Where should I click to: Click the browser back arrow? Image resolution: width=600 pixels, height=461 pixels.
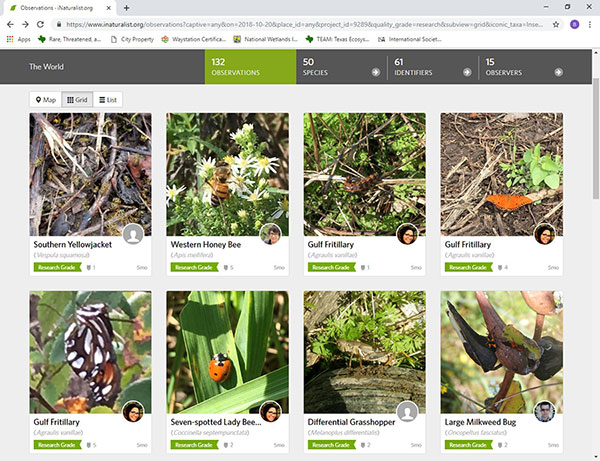(x=10, y=23)
